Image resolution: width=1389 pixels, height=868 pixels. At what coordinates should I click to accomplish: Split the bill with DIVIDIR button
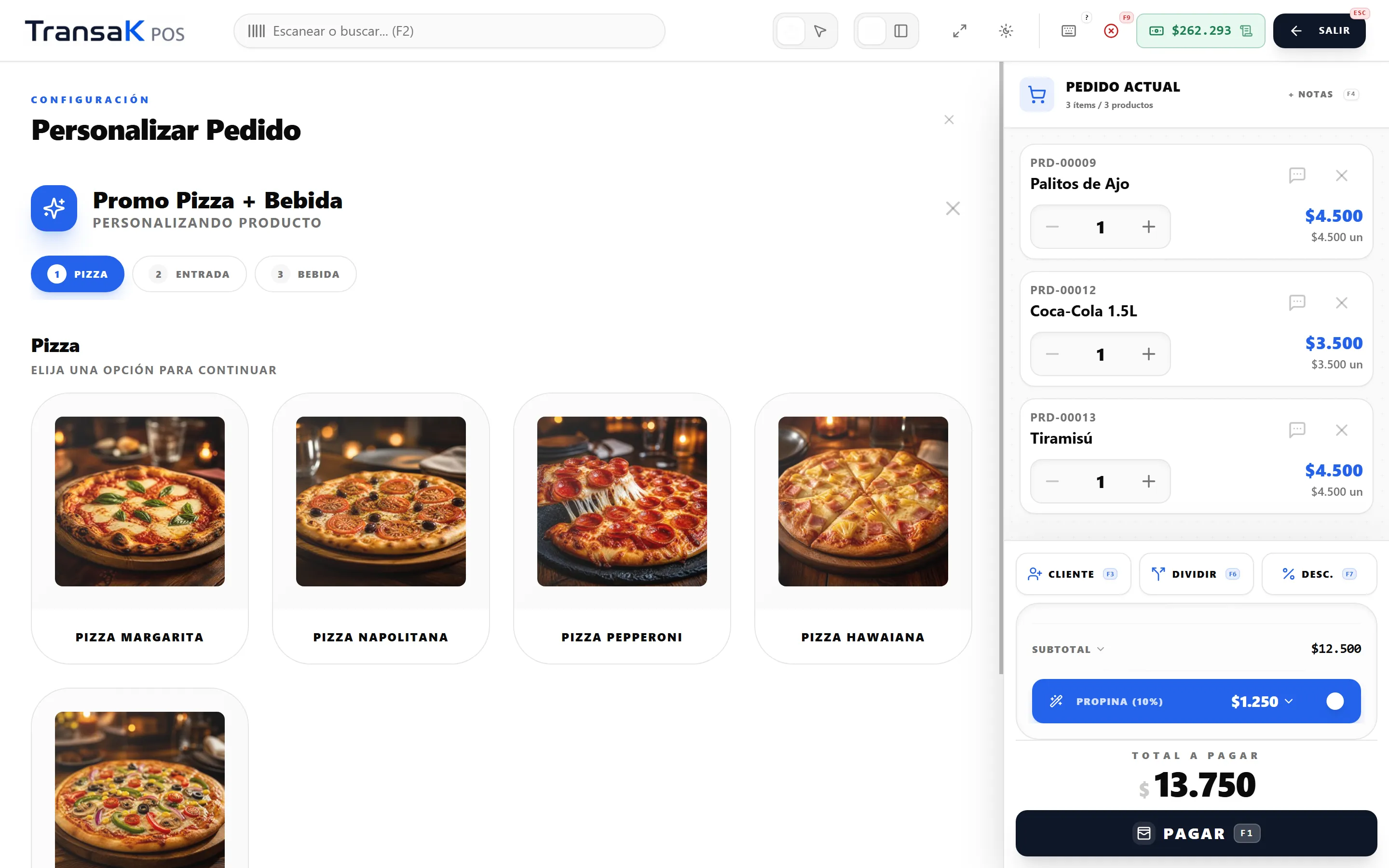[x=1196, y=574]
